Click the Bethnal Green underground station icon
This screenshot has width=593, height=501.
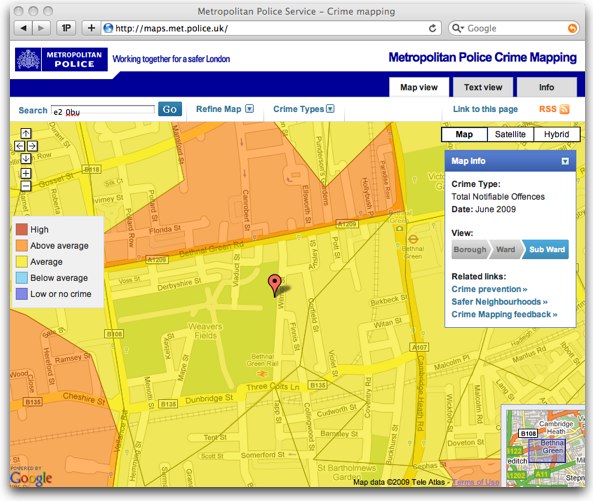tap(413, 239)
